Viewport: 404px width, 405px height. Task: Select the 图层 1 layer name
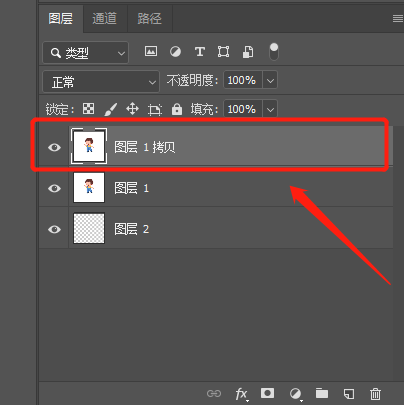[x=131, y=188]
